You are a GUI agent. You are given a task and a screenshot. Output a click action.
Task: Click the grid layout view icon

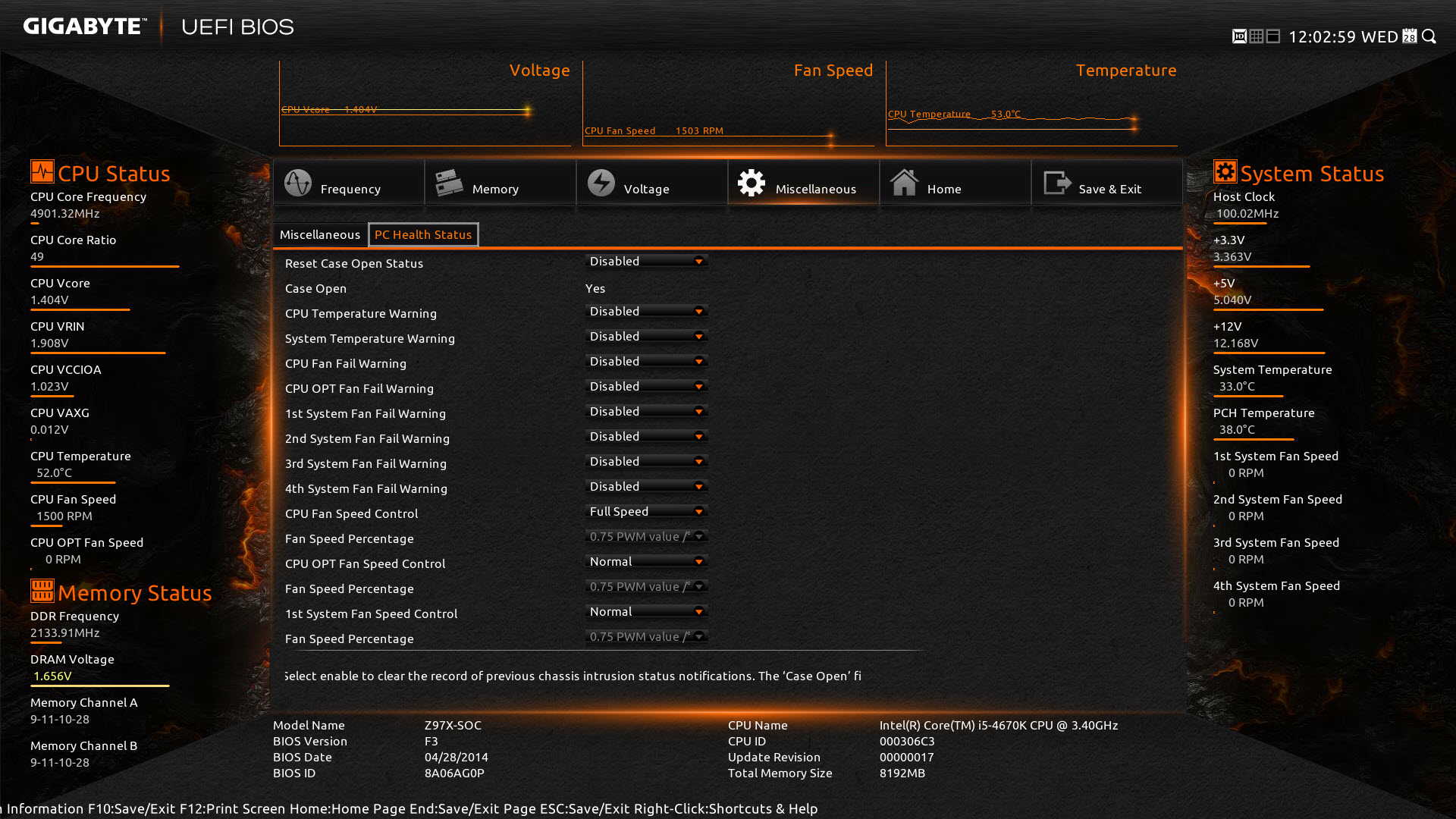(1257, 36)
